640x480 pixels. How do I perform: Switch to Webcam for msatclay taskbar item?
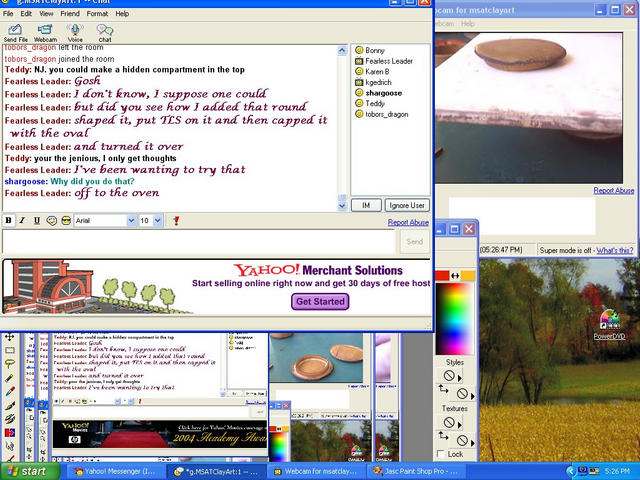[316, 471]
